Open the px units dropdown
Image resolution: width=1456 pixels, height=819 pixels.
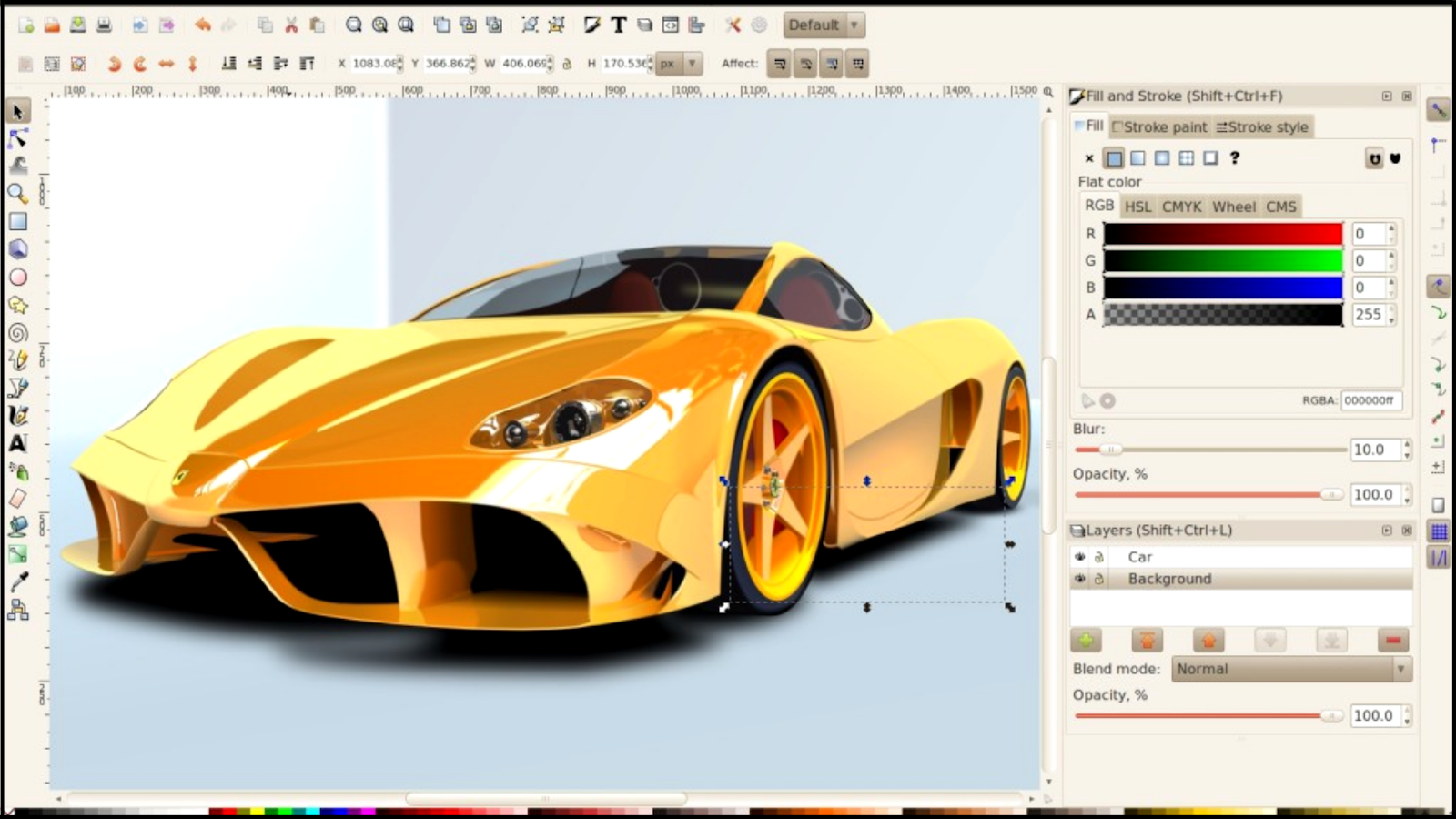679,64
